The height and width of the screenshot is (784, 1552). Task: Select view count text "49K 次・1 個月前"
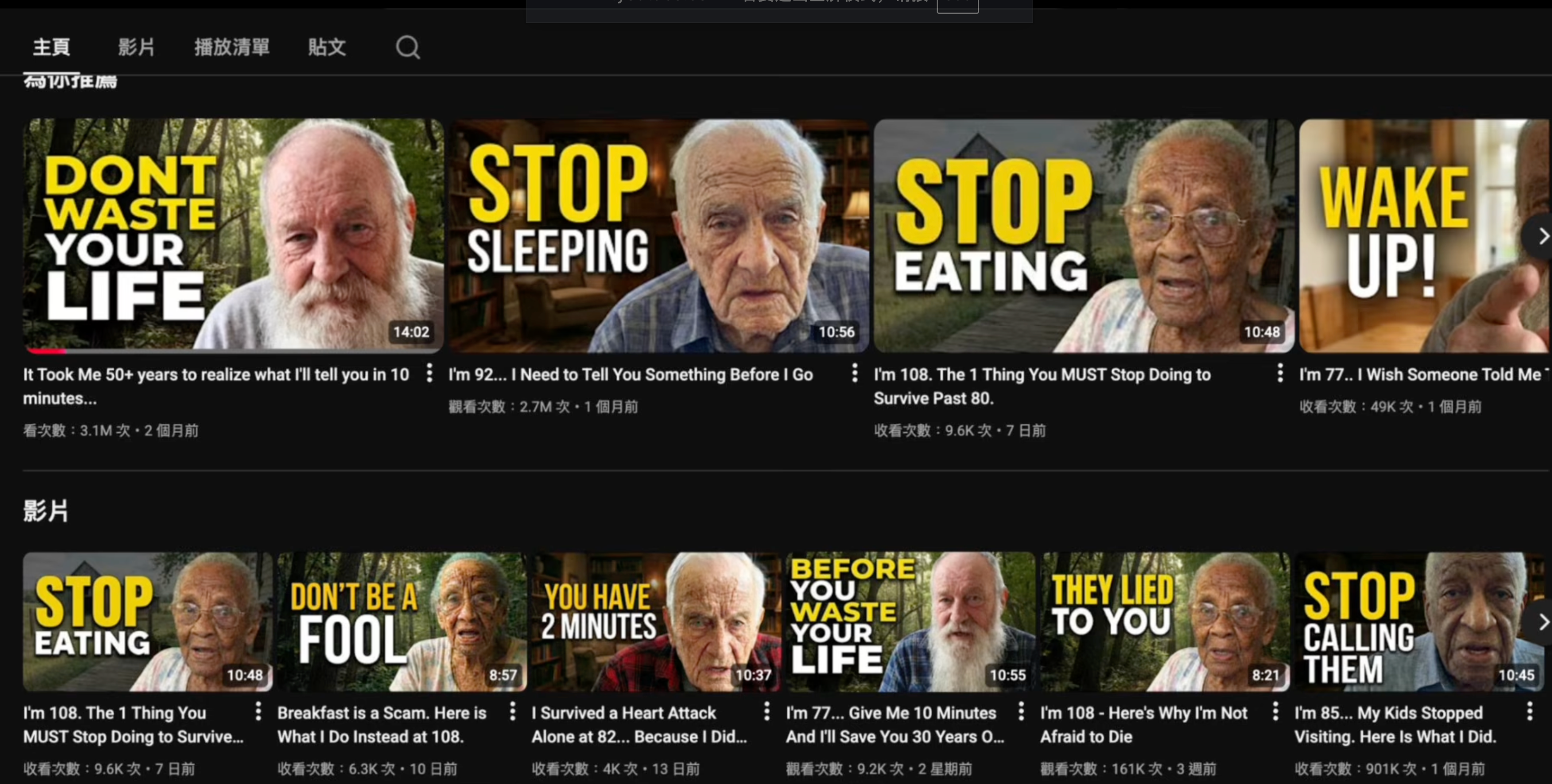pyautogui.click(x=1426, y=407)
